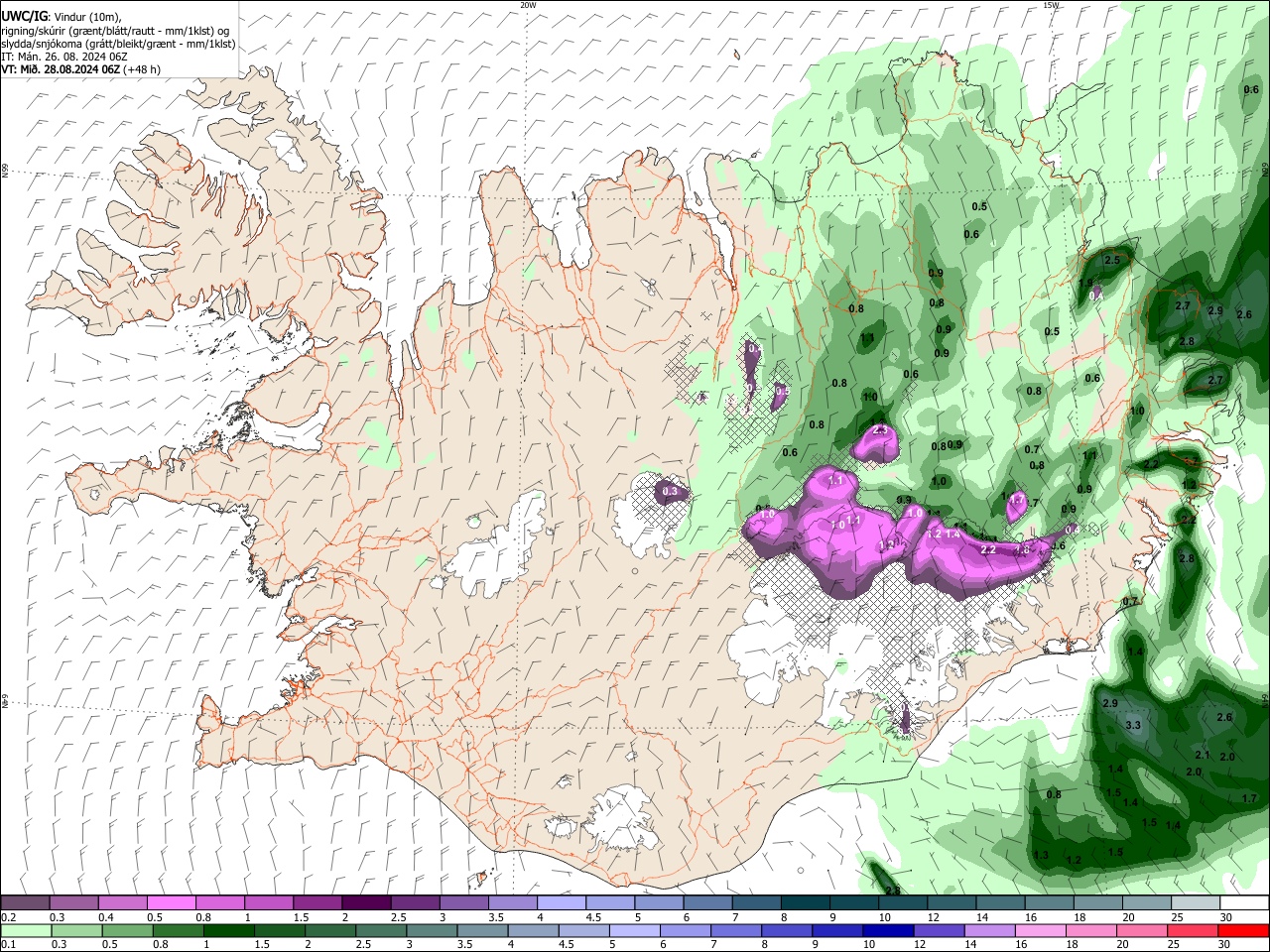Click the 2.5 precipitation value on map

[x=1112, y=260]
